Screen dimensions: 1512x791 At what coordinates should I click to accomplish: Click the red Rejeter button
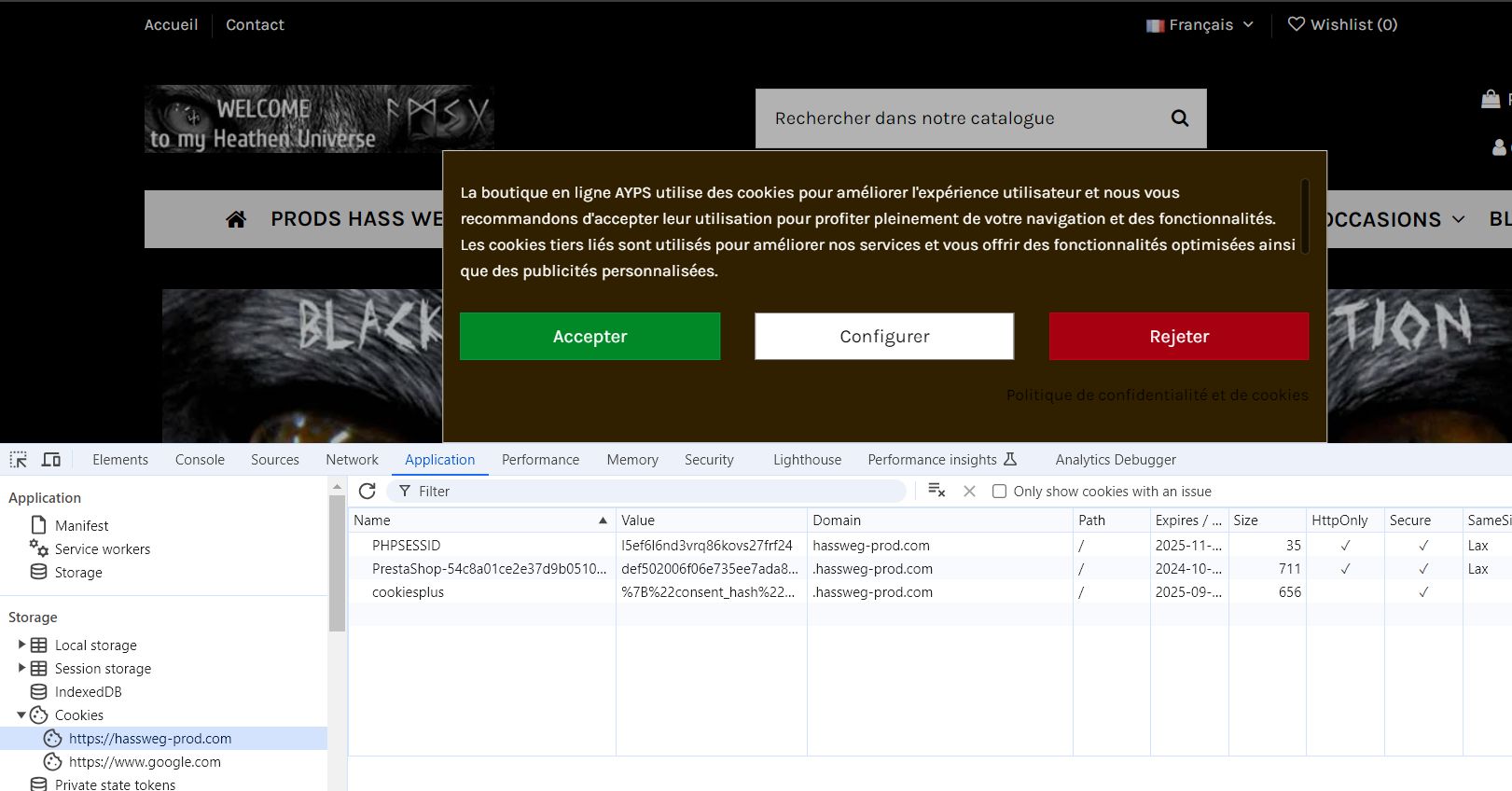click(1178, 337)
